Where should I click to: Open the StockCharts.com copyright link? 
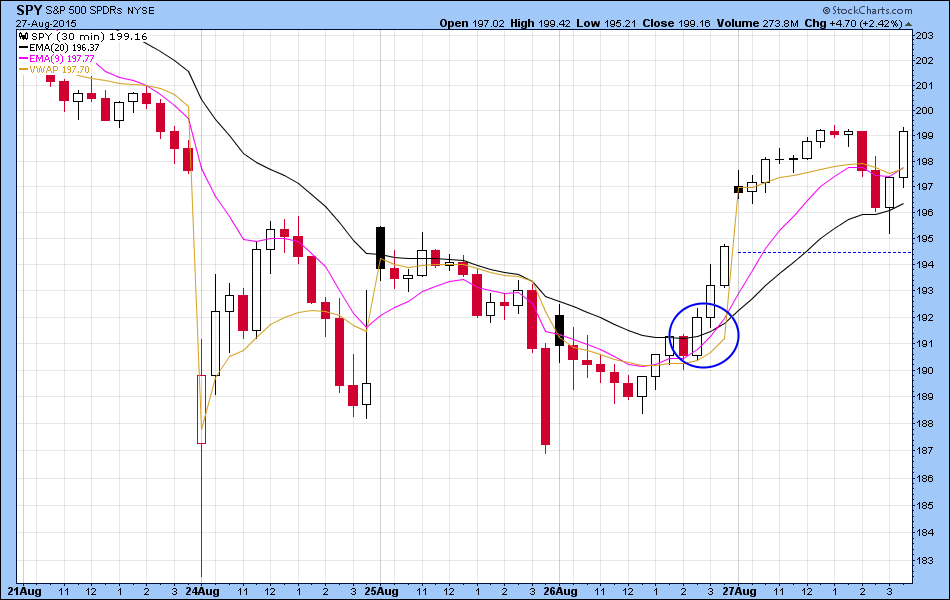tap(868, 10)
